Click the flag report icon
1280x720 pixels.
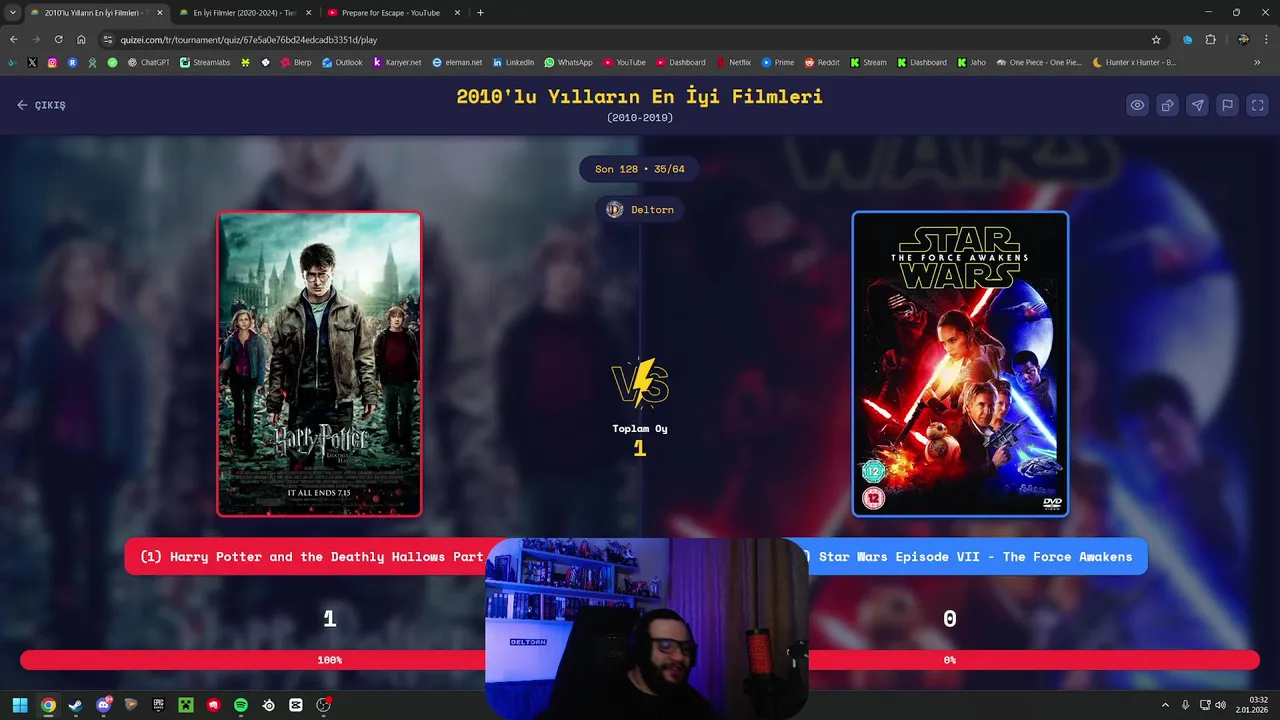1227,105
